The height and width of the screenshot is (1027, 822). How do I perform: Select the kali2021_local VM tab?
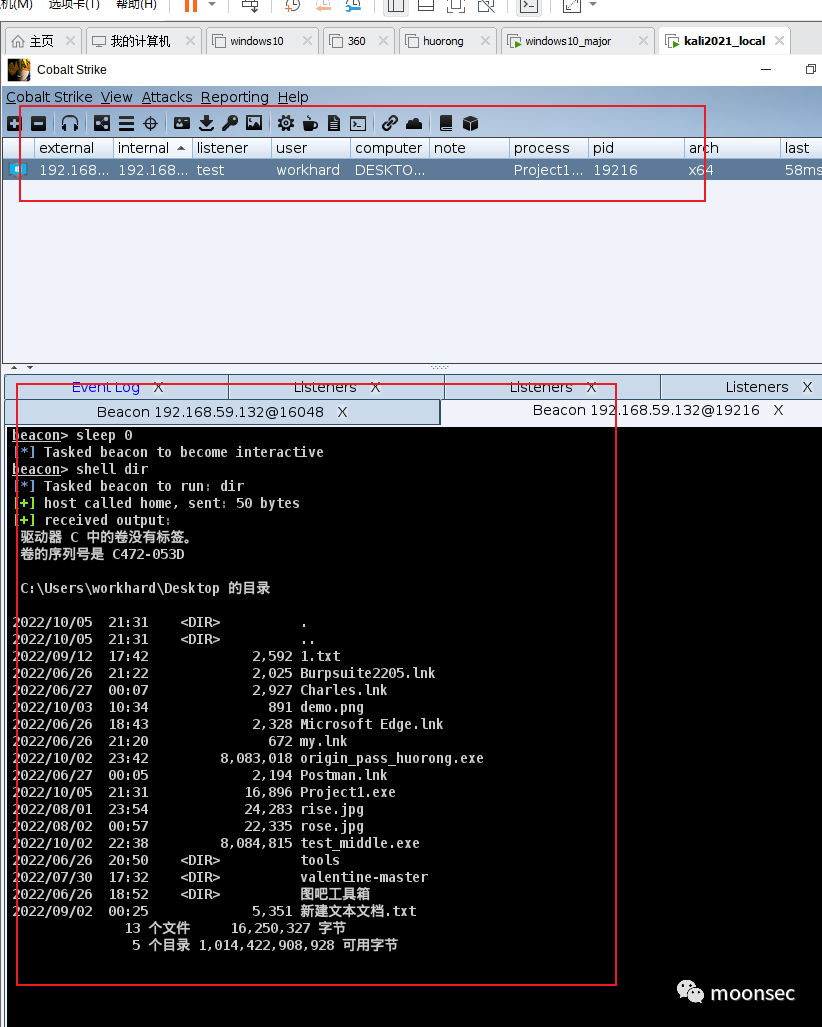(x=724, y=41)
